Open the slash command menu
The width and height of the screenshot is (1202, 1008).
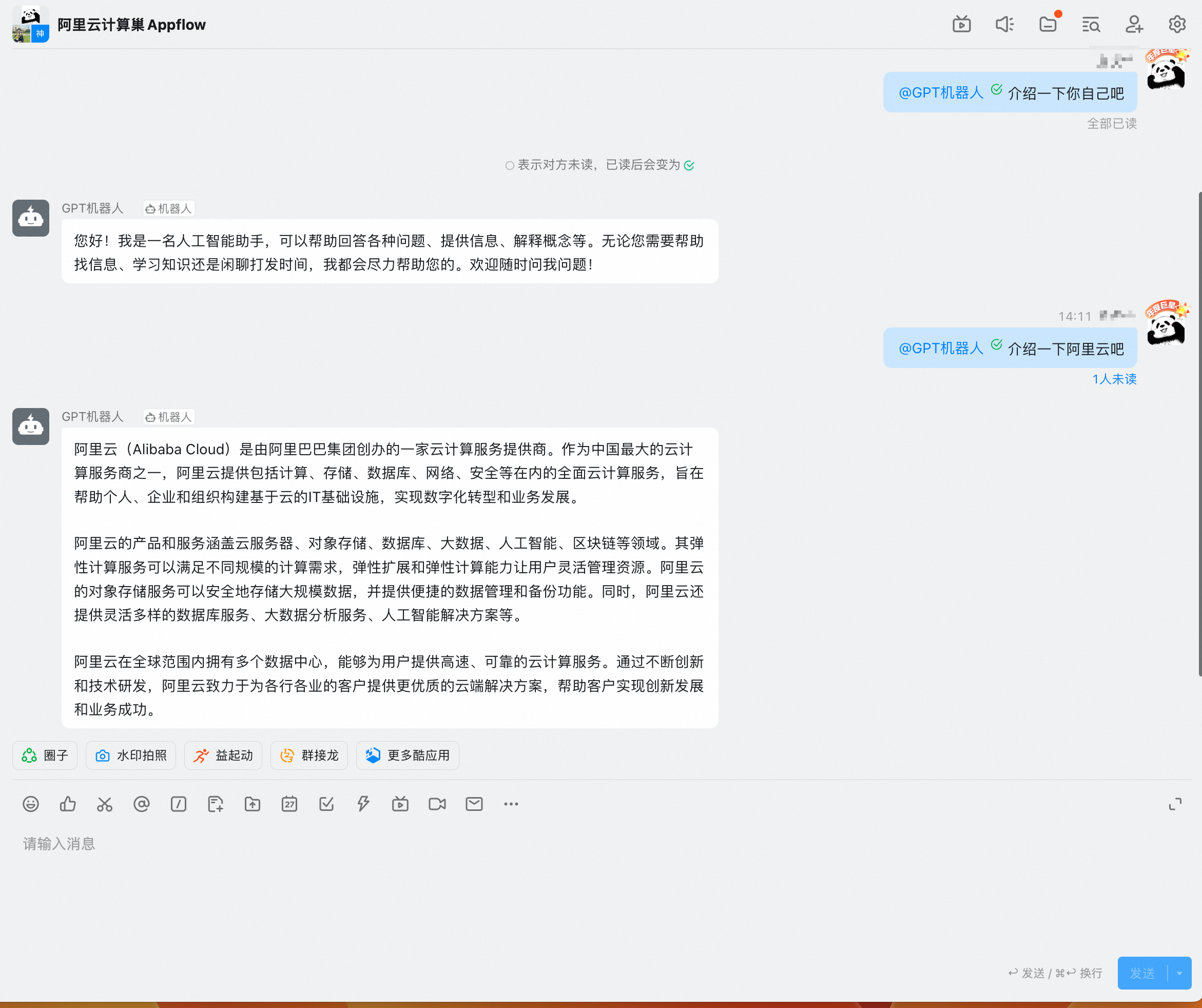tap(179, 804)
